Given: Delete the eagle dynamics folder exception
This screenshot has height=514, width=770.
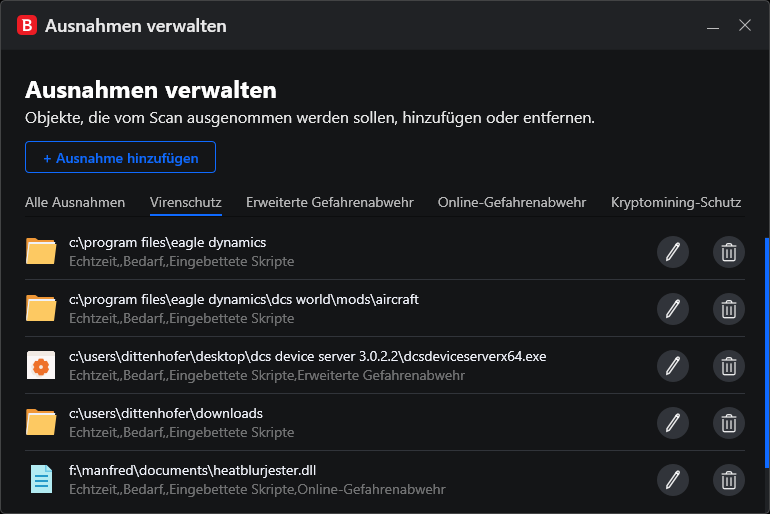Looking at the screenshot, I should pyautogui.click(x=729, y=252).
